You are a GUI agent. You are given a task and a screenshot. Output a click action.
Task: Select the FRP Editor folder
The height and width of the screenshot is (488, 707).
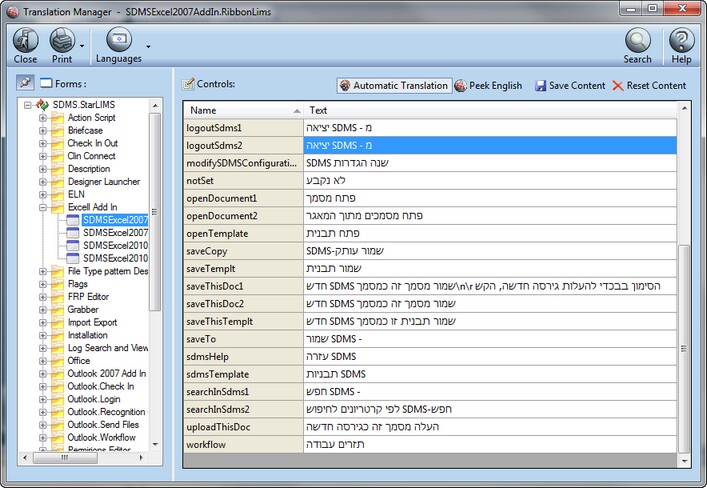88,297
